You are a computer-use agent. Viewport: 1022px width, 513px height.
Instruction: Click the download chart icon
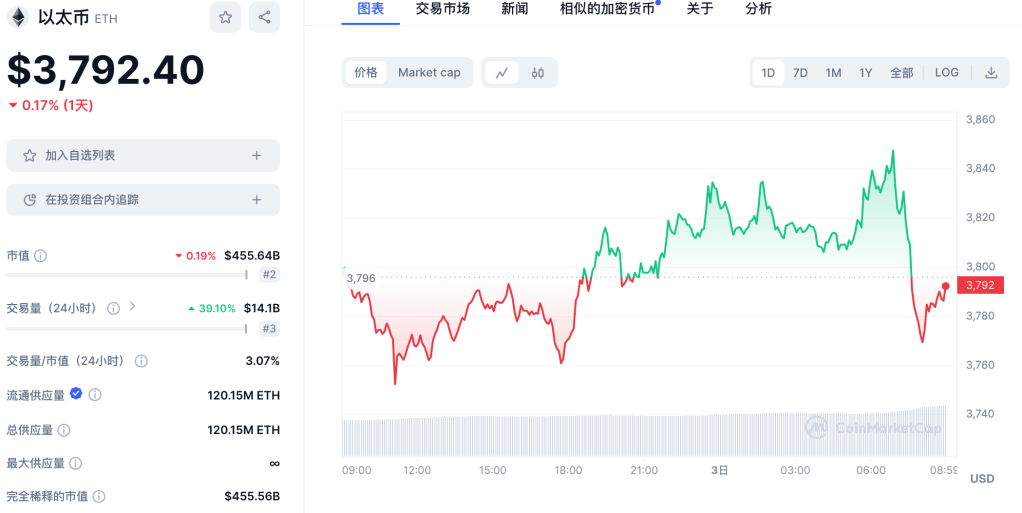pos(991,72)
